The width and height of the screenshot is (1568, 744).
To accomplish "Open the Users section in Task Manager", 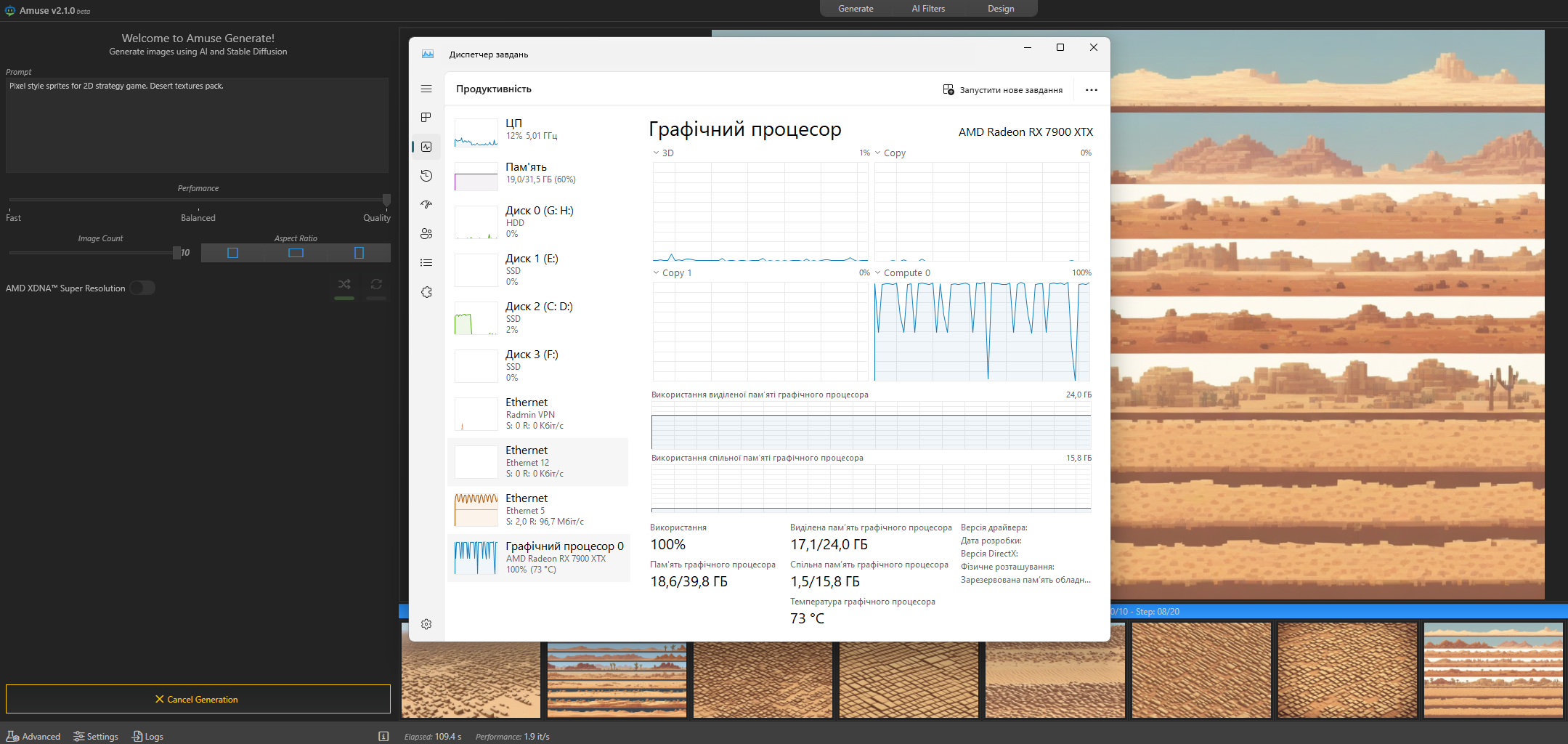I will (426, 233).
